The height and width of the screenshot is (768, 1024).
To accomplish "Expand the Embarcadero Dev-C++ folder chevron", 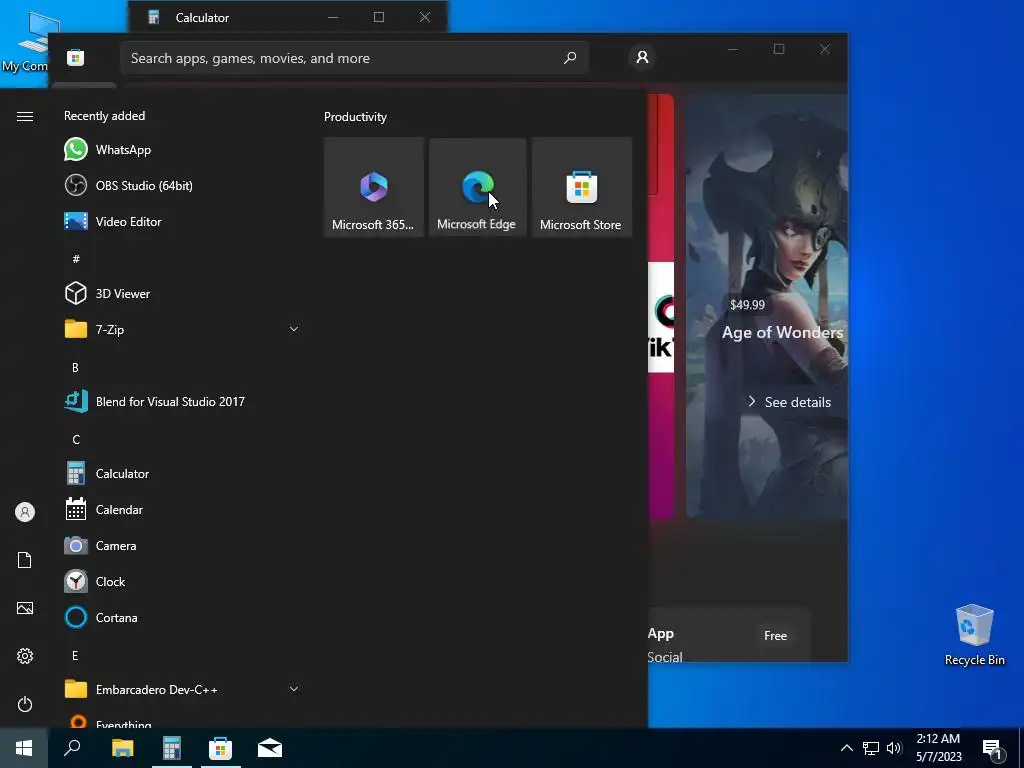I will (x=294, y=689).
